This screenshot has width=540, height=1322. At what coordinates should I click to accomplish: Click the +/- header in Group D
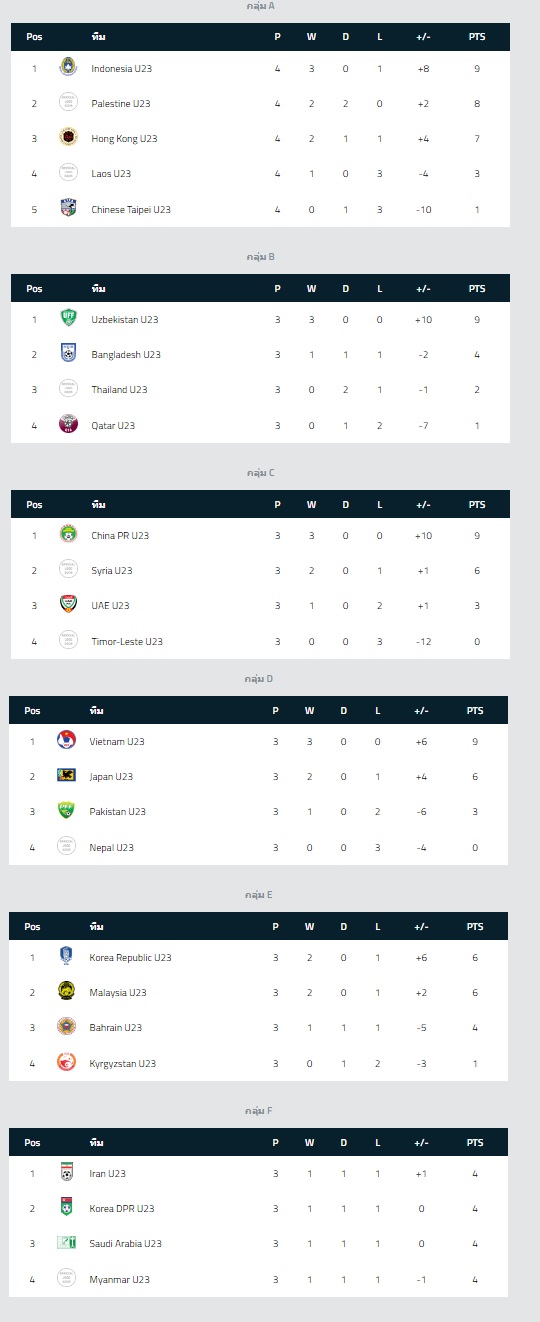click(421, 711)
